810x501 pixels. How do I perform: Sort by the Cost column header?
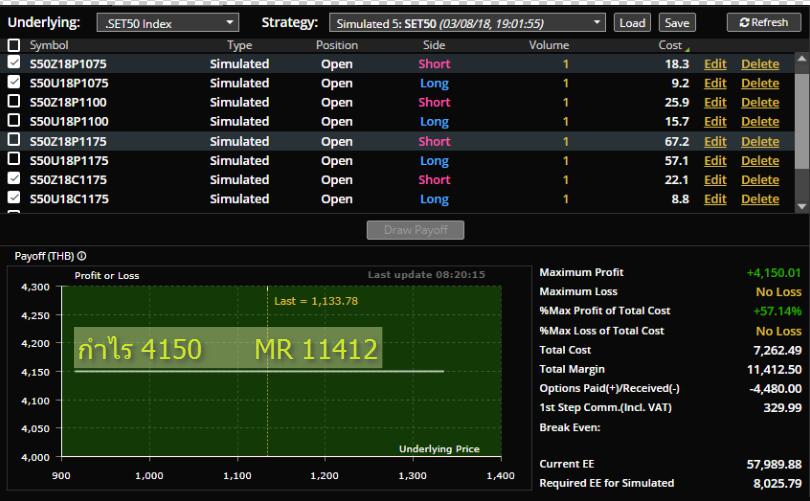pos(670,45)
